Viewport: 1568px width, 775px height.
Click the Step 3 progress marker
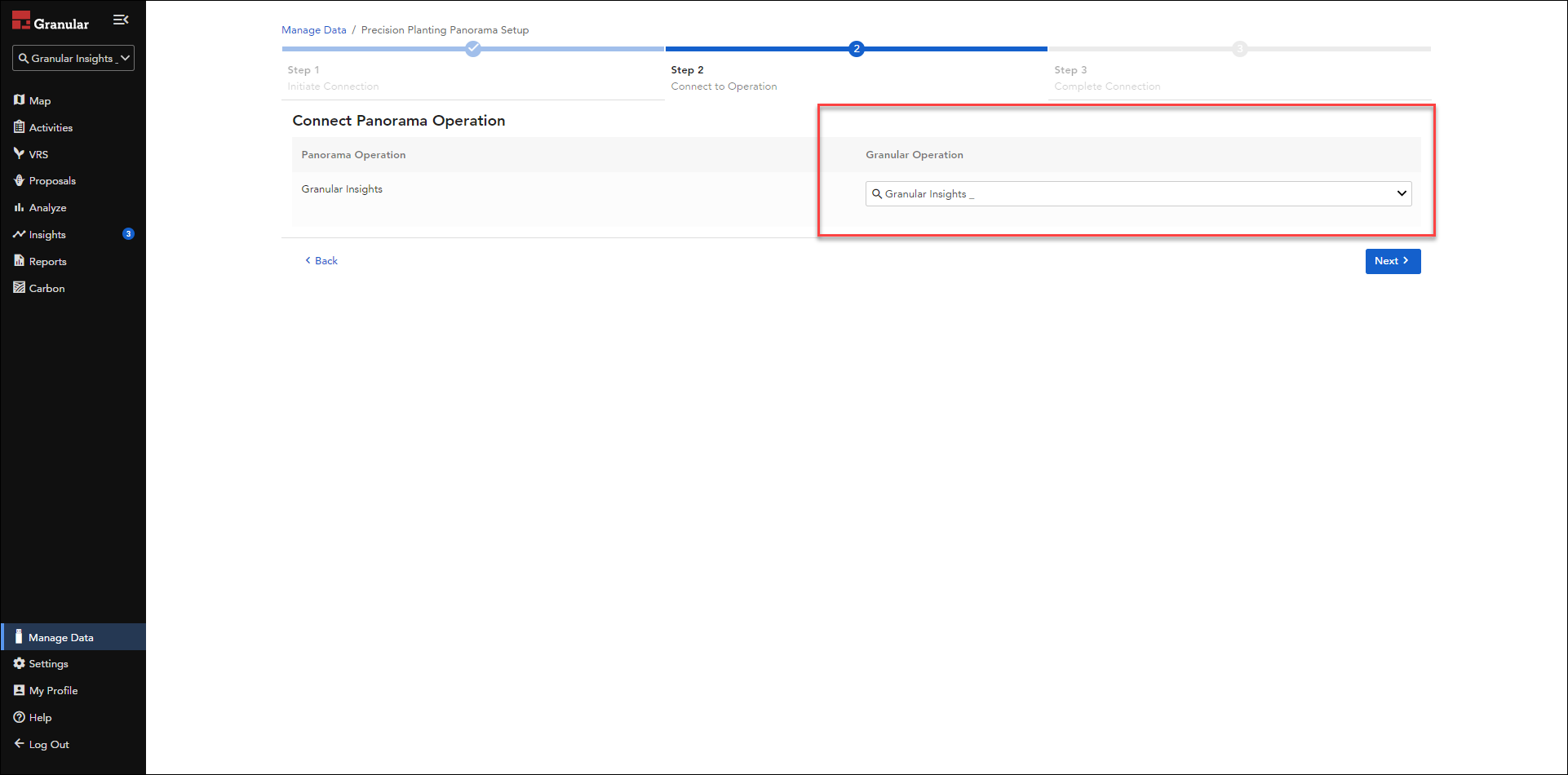point(1240,49)
